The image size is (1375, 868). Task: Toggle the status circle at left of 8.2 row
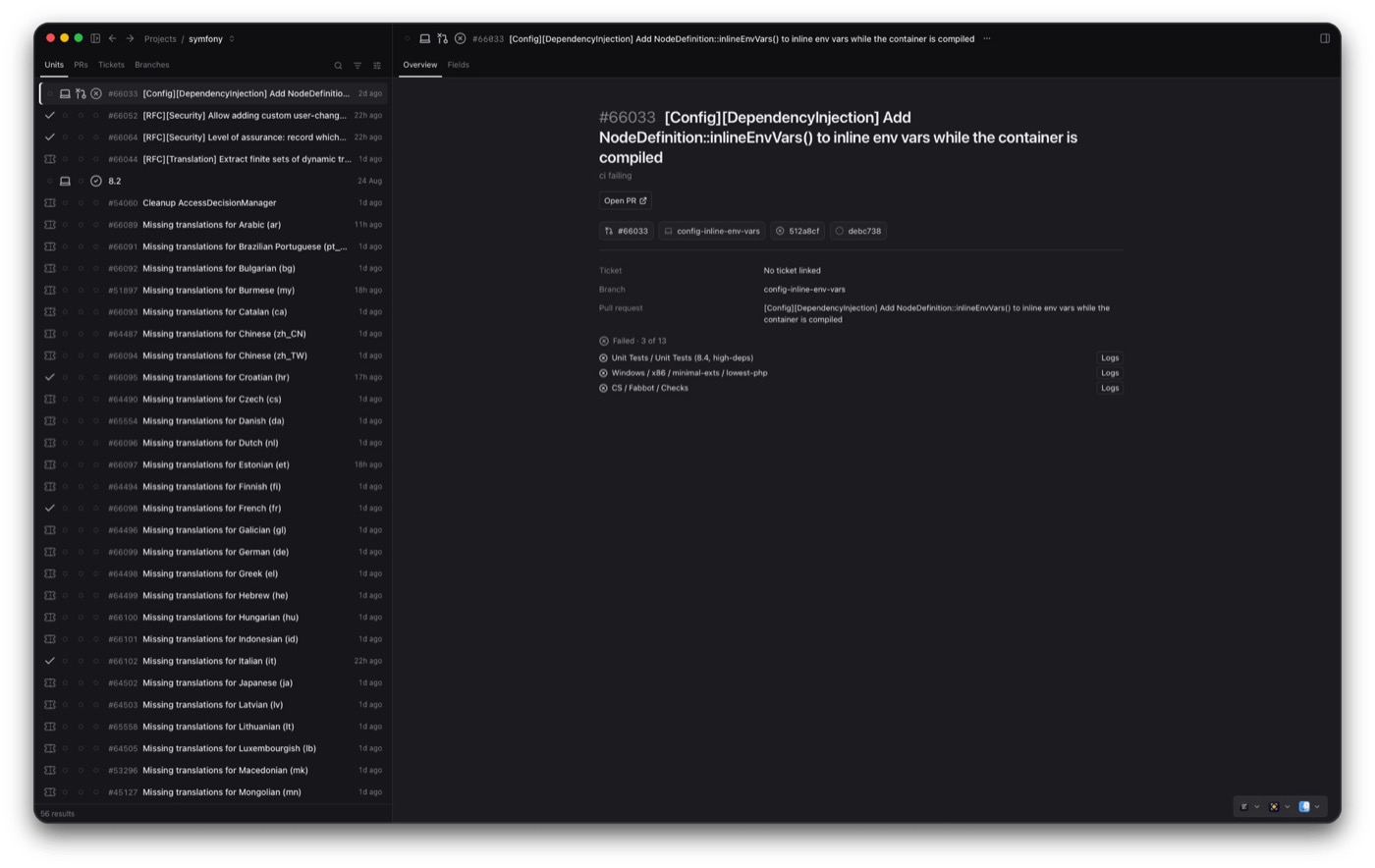[x=50, y=181]
